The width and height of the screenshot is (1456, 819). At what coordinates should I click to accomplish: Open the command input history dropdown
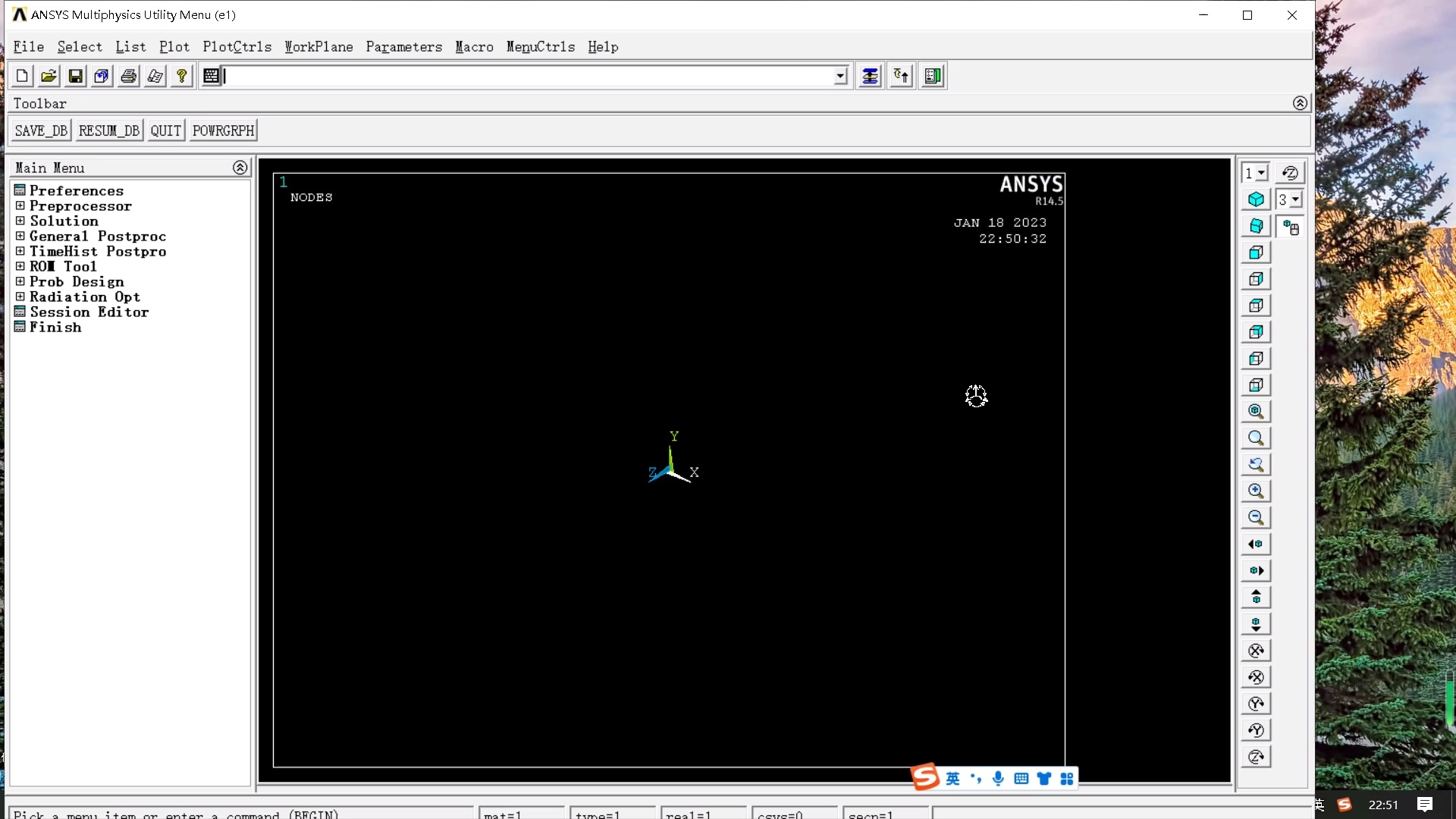coord(840,76)
